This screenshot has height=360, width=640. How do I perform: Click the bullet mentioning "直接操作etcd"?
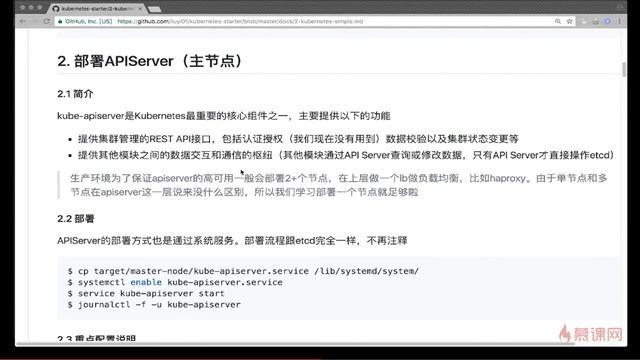tap(346, 155)
